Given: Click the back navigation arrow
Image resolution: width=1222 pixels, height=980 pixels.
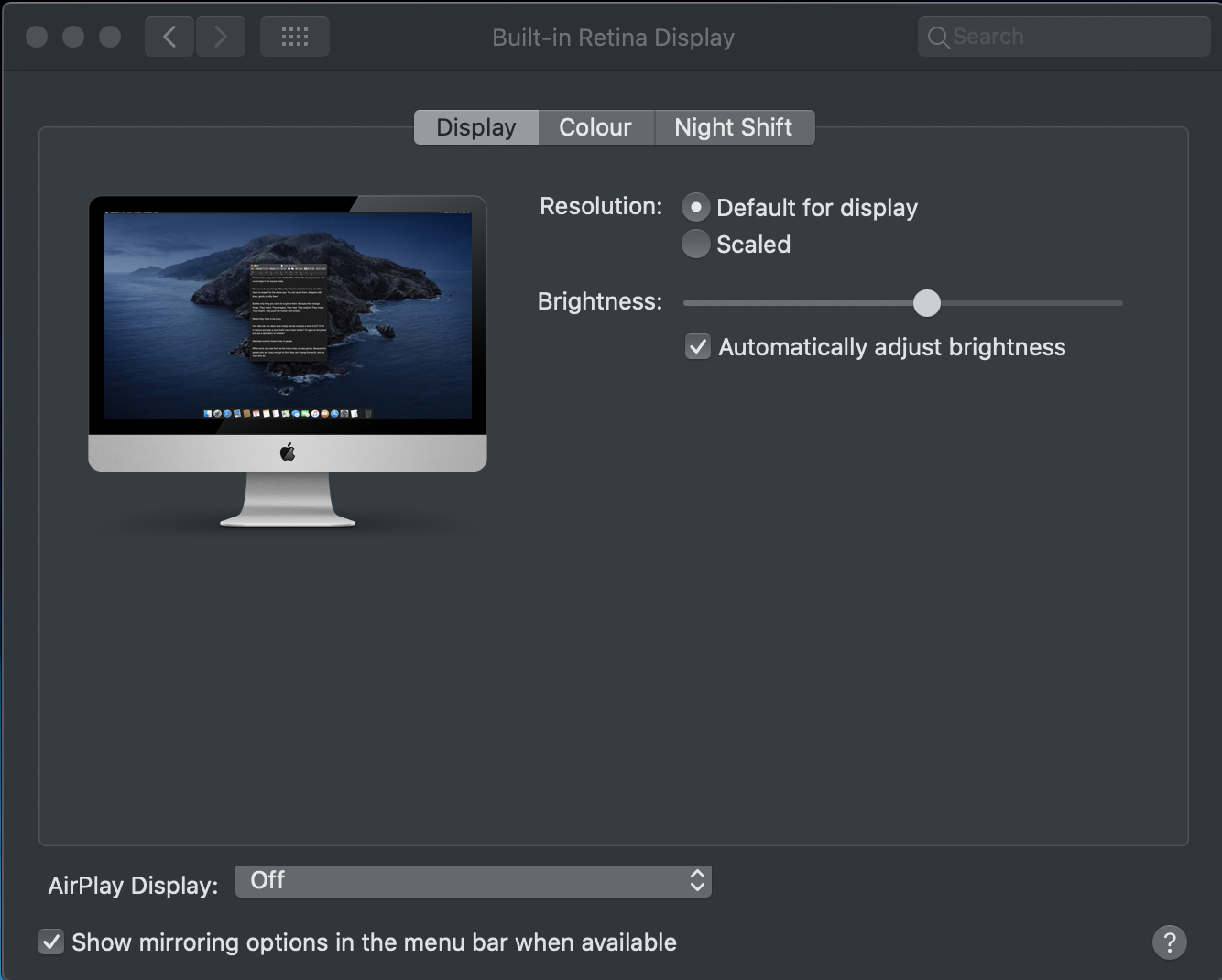Looking at the screenshot, I should (169, 36).
